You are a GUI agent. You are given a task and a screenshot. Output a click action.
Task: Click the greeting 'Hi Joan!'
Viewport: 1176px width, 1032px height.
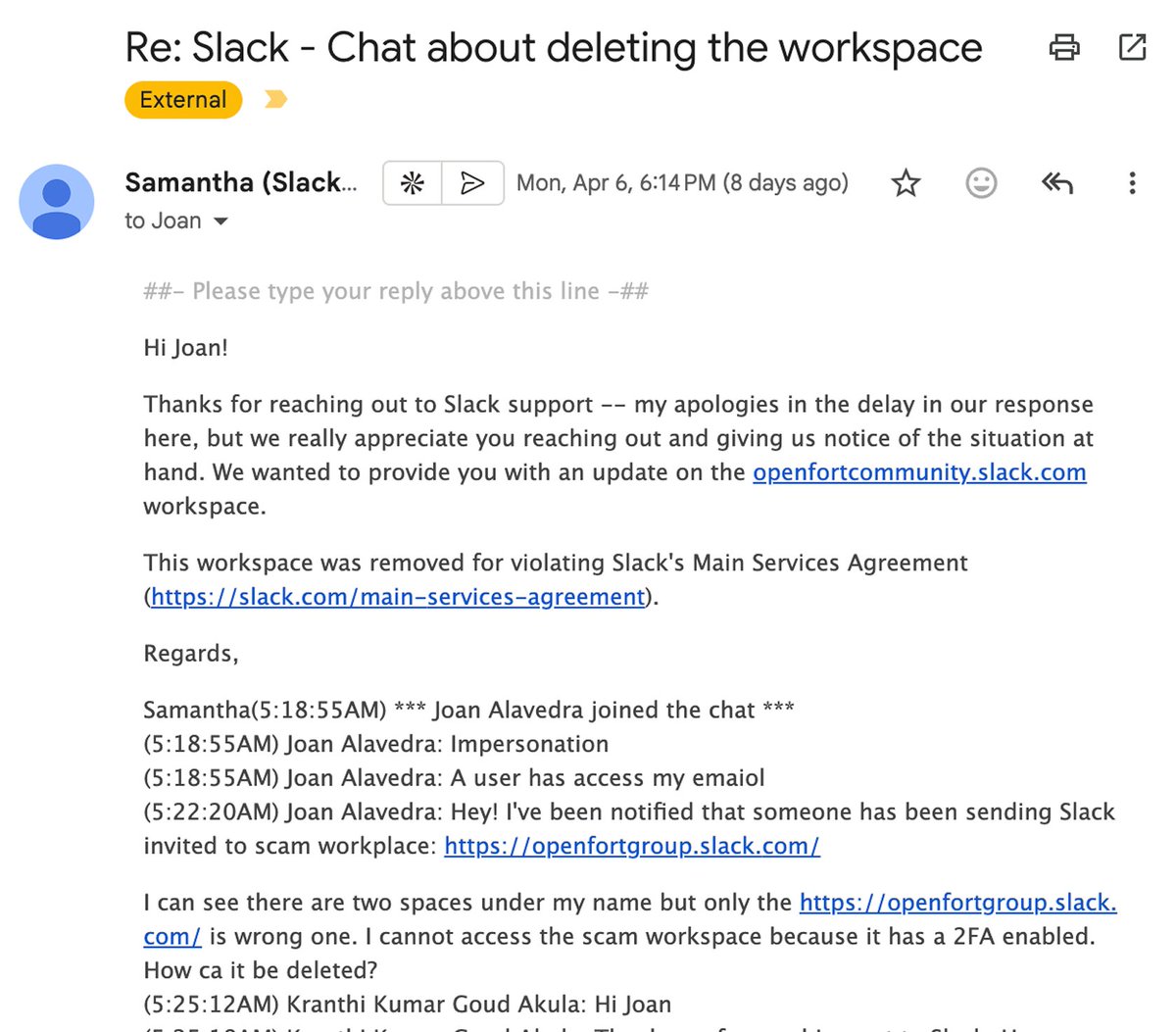(x=186, y=348)
